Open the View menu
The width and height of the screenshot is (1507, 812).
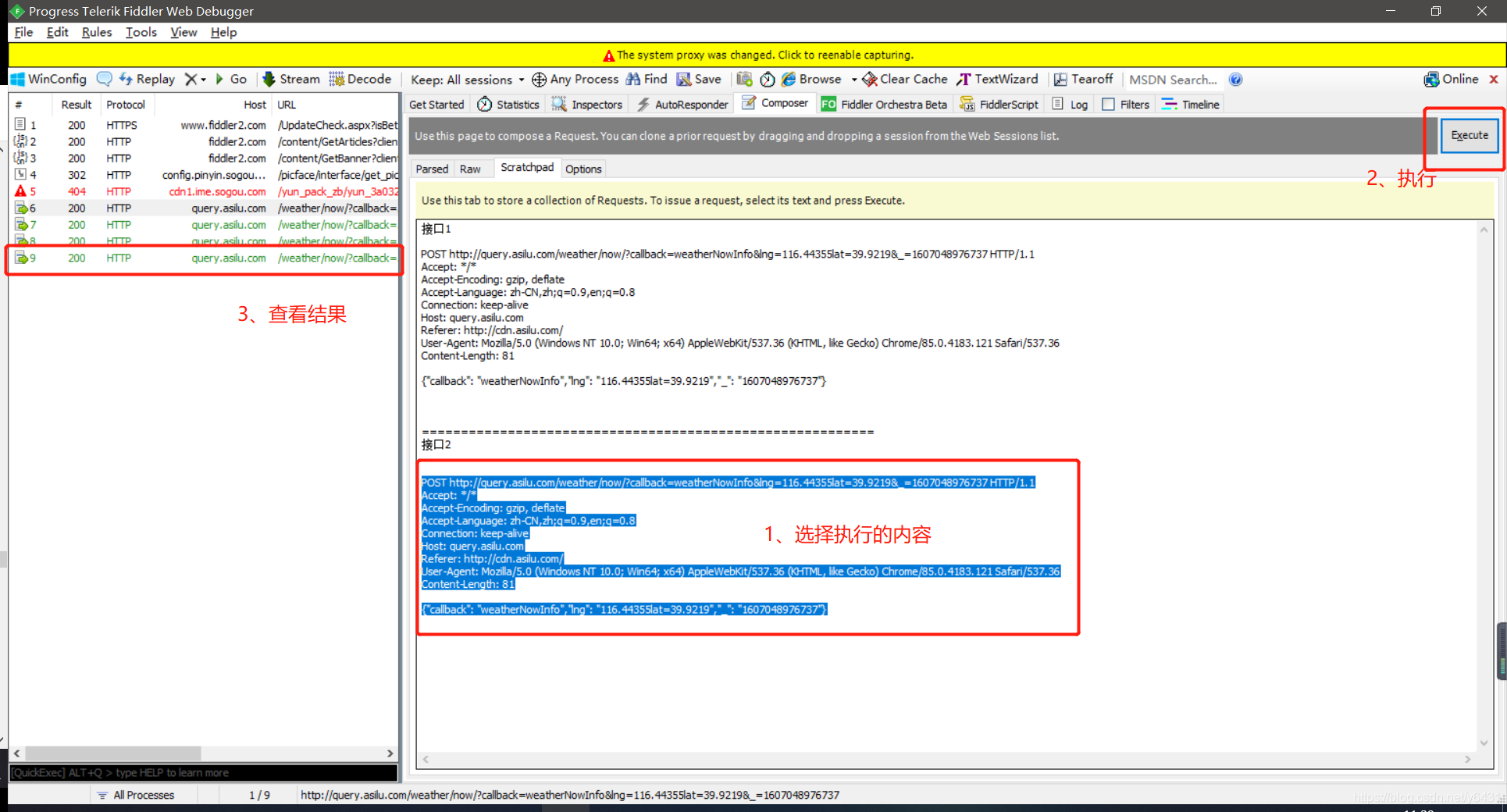point(183,32)
